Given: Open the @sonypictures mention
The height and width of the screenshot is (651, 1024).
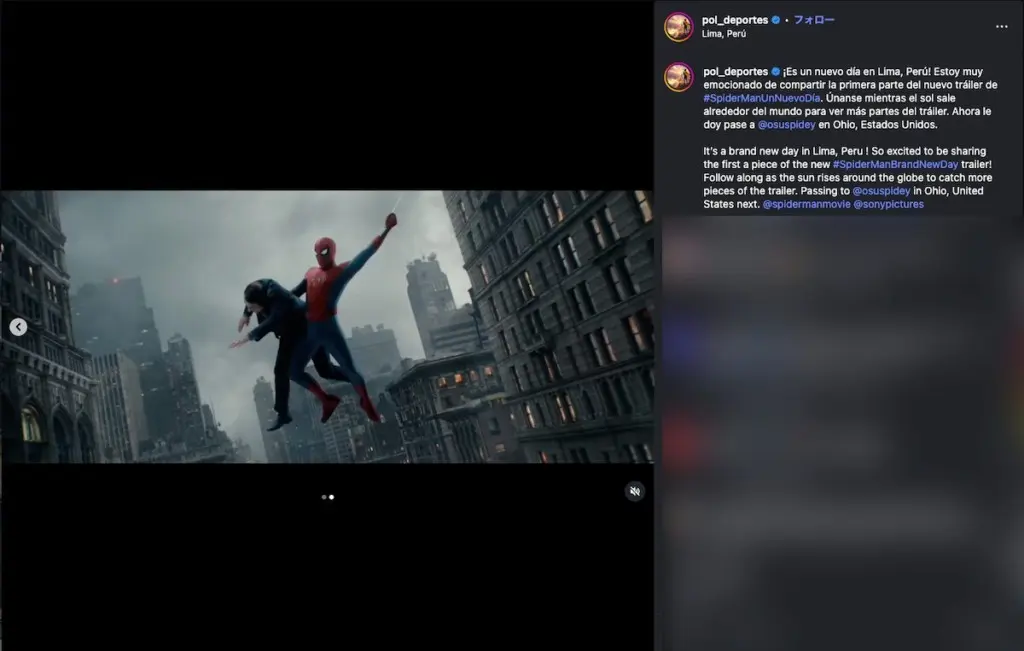Looking at the screenshot, I should click(888, 204).
